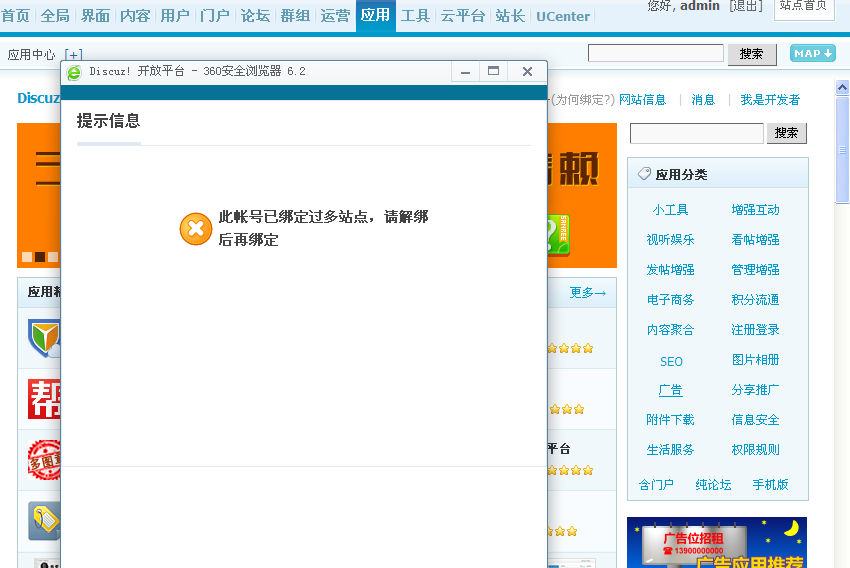Open the 图片相册 category
The image size is (850, 568).
point(756,359)
